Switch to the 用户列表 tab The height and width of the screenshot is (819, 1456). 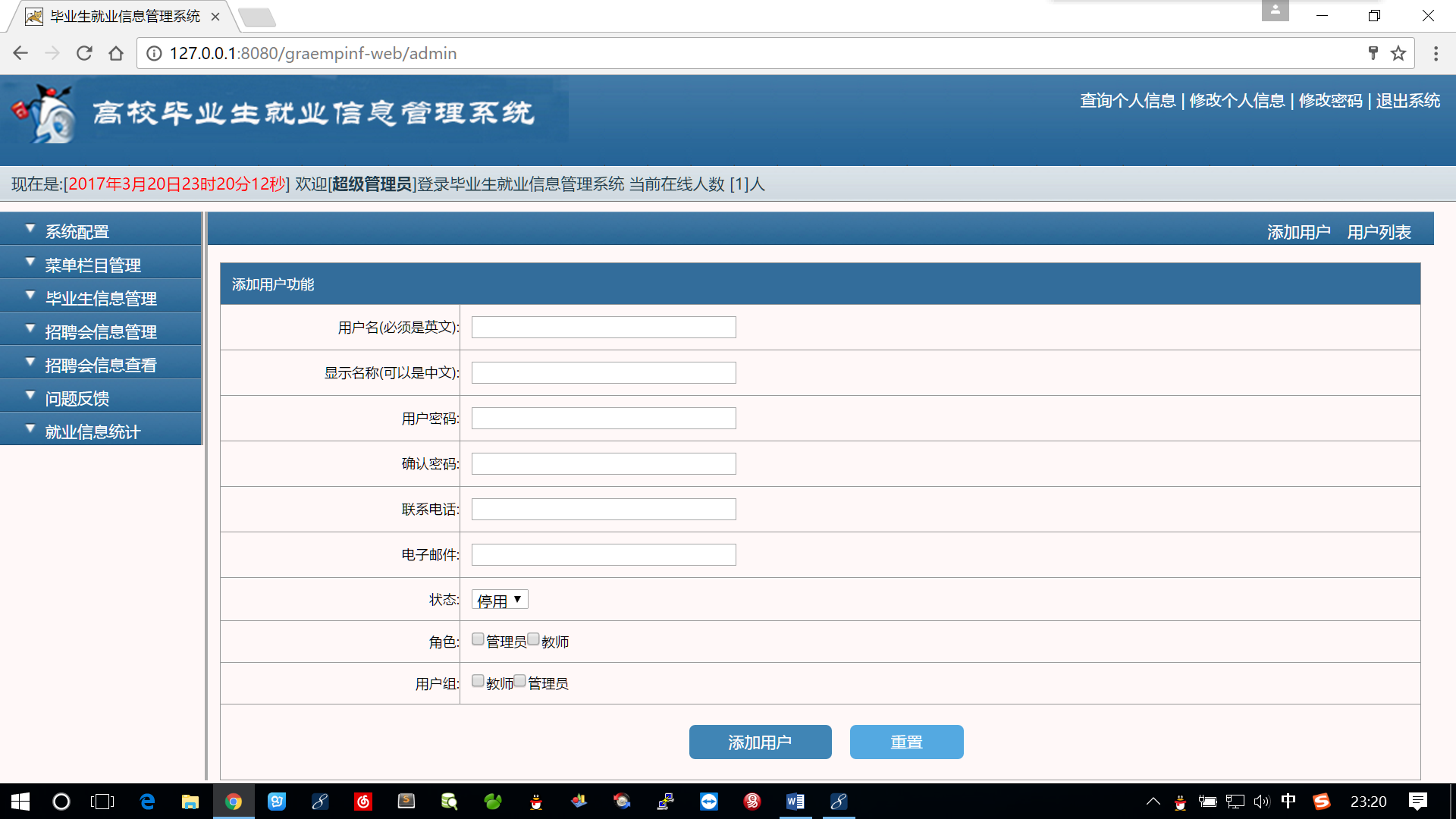1379,232
